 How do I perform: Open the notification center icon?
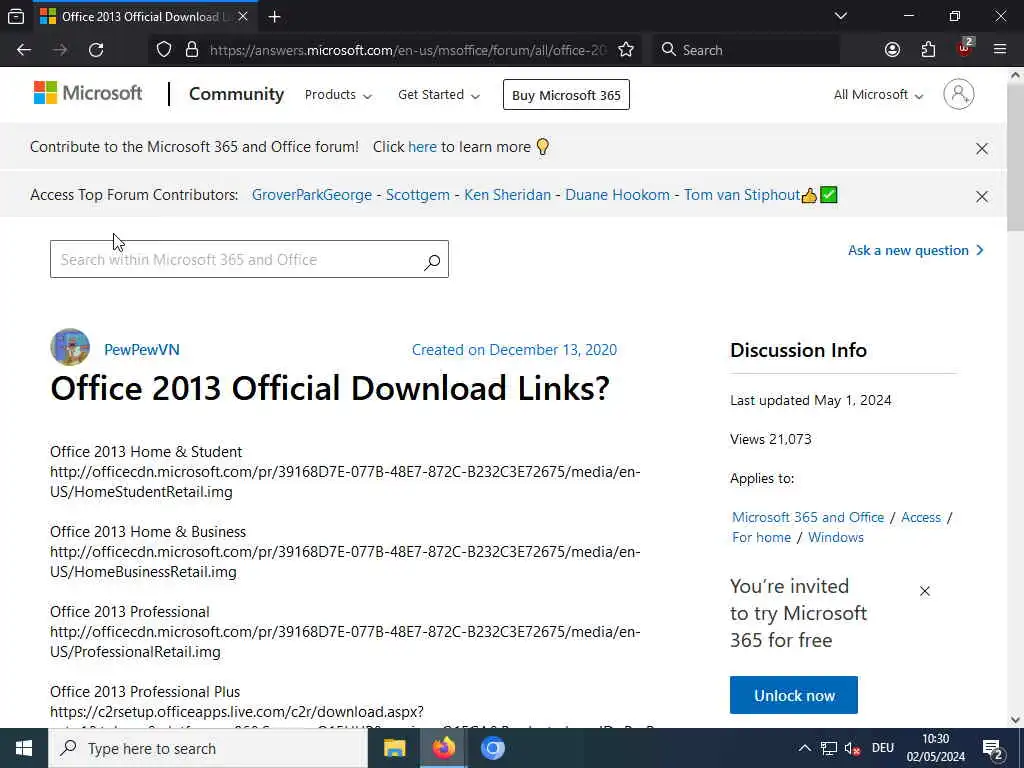[x=993, y=748]
